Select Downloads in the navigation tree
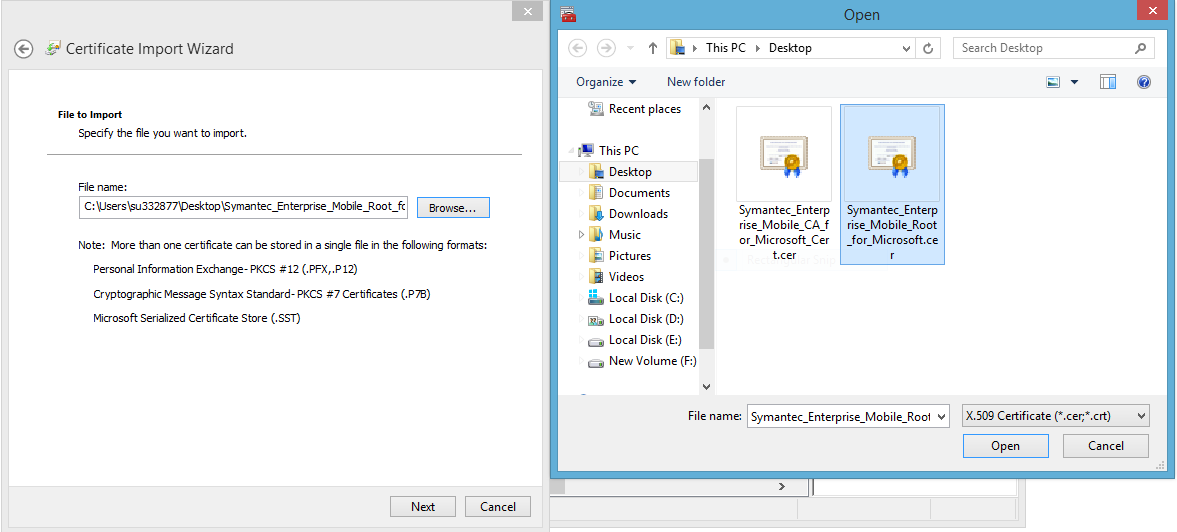This screenshot has height=532, width=1177. (x=638, y=214)
